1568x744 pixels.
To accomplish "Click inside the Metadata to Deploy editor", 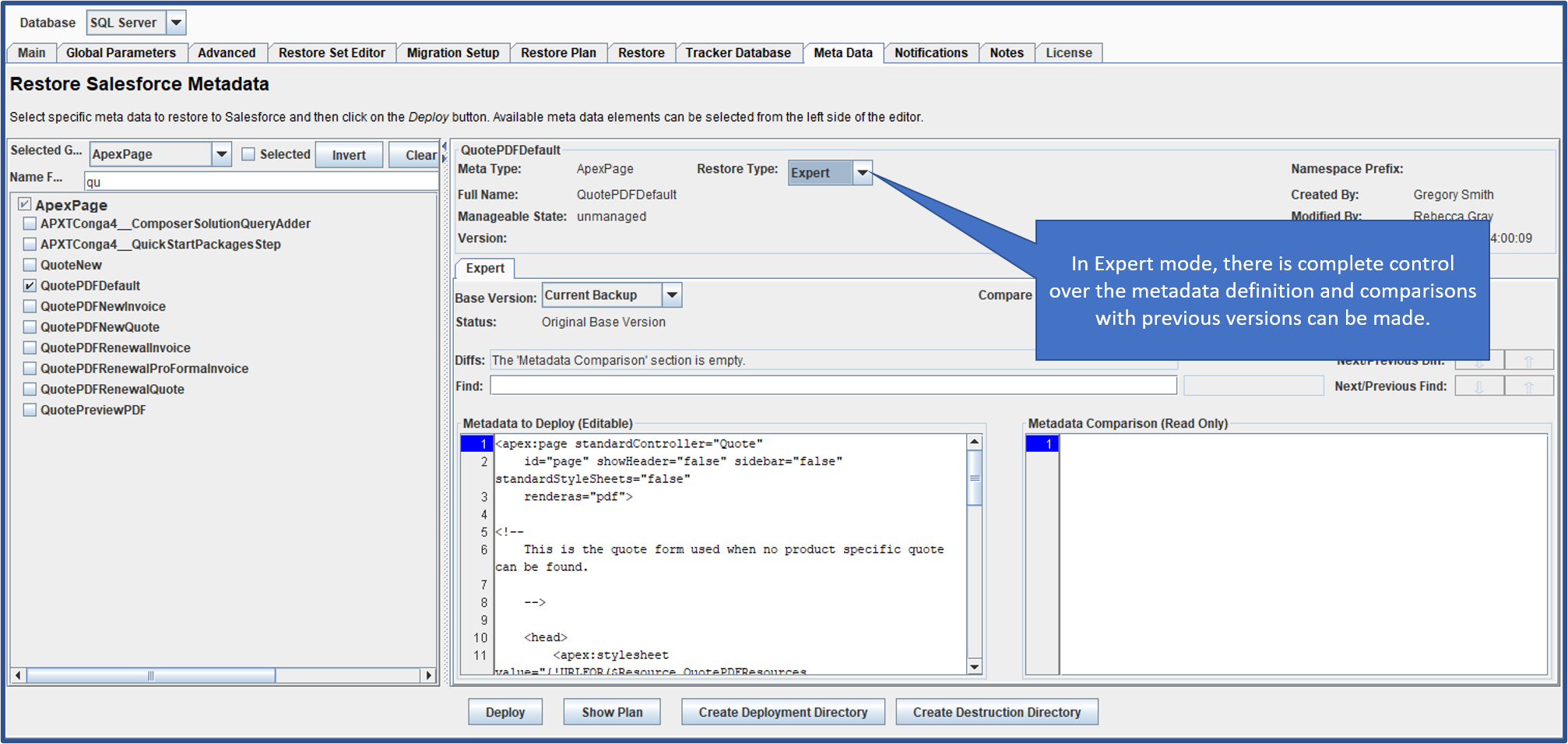I will [x=730, y=554].
